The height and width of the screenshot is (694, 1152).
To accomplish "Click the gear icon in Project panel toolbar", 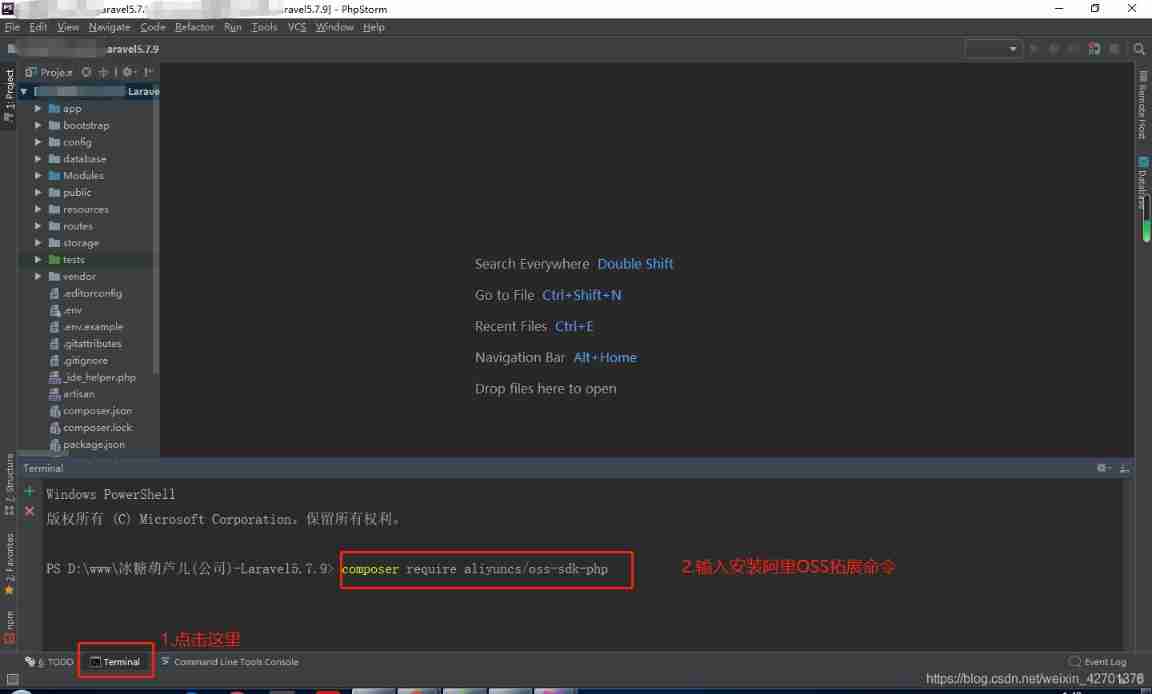I will pos(126,71).
